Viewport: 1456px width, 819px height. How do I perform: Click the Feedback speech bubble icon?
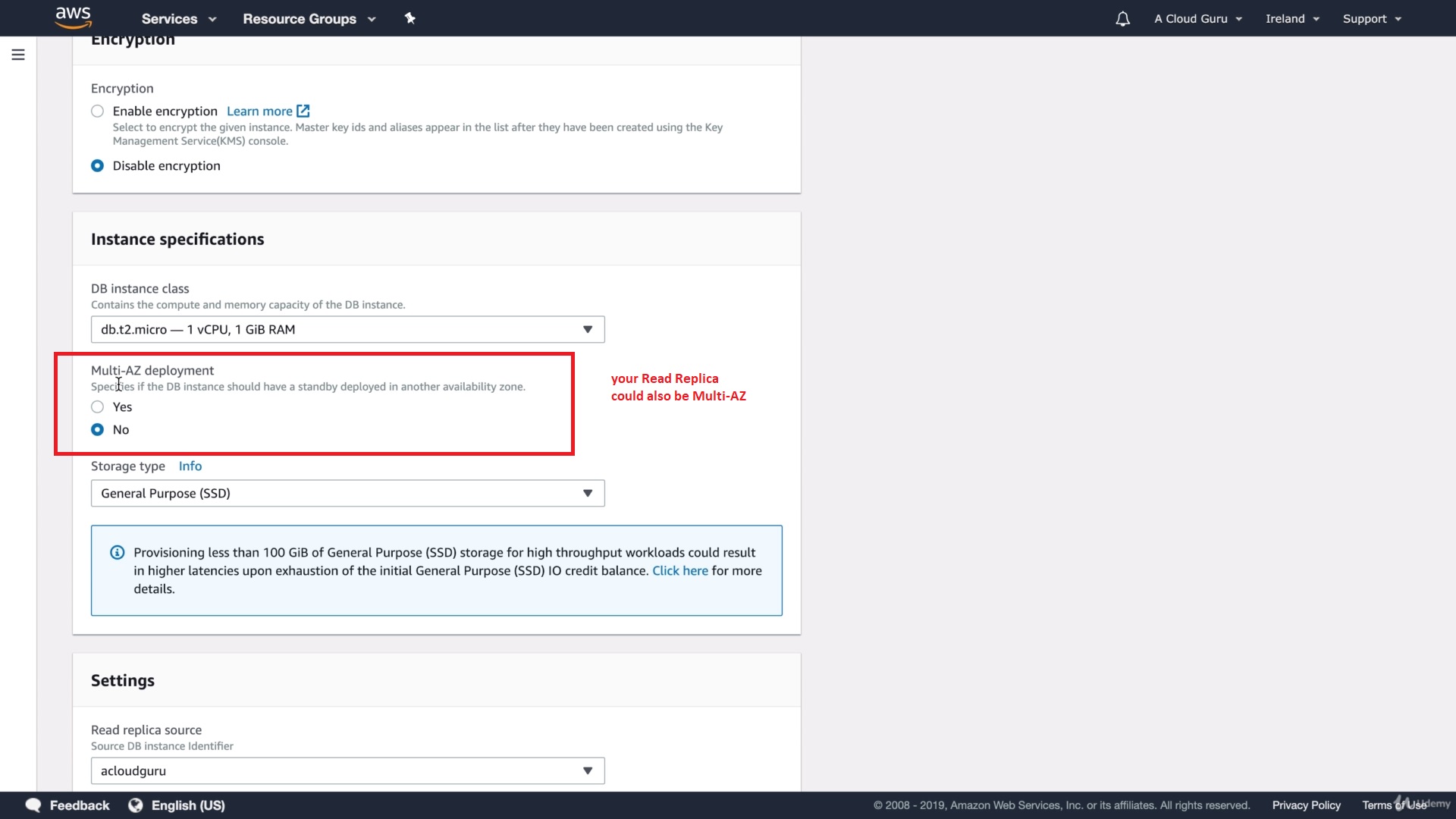33,805
